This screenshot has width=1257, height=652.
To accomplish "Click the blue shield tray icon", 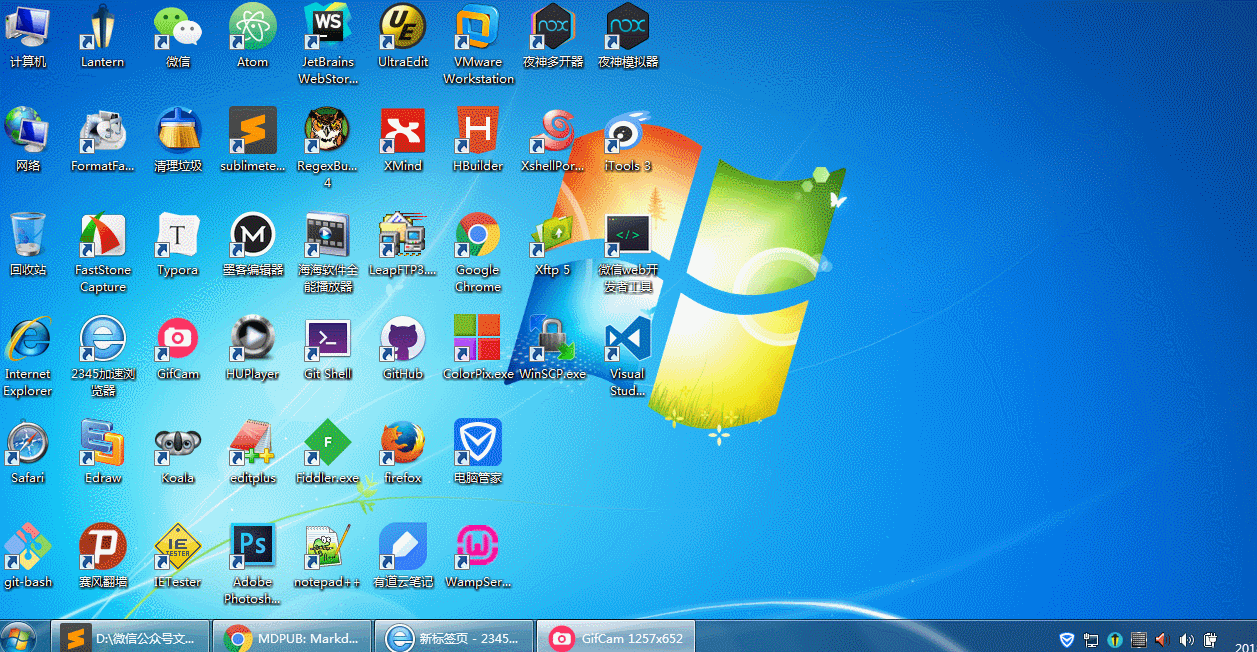I will (x=1068, y=640).
